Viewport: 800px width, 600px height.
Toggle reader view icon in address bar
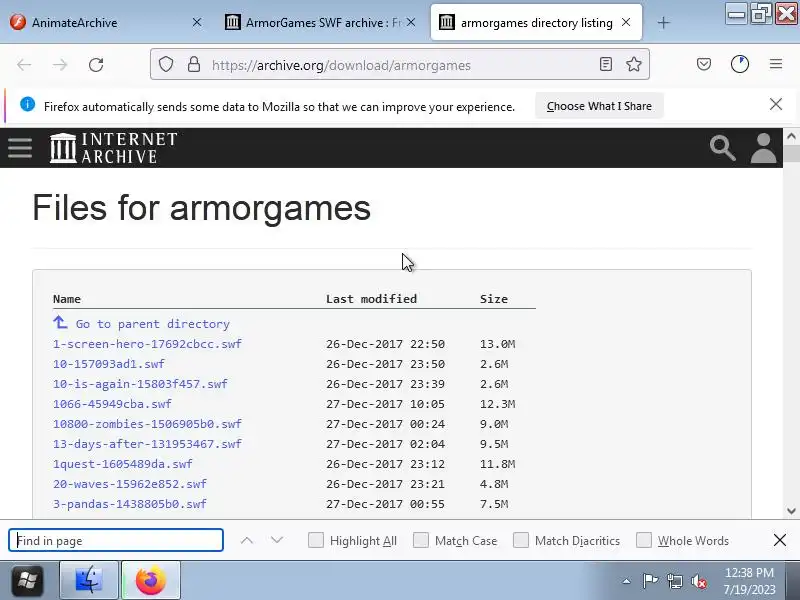pyautogui.click(x=606, y=64)
